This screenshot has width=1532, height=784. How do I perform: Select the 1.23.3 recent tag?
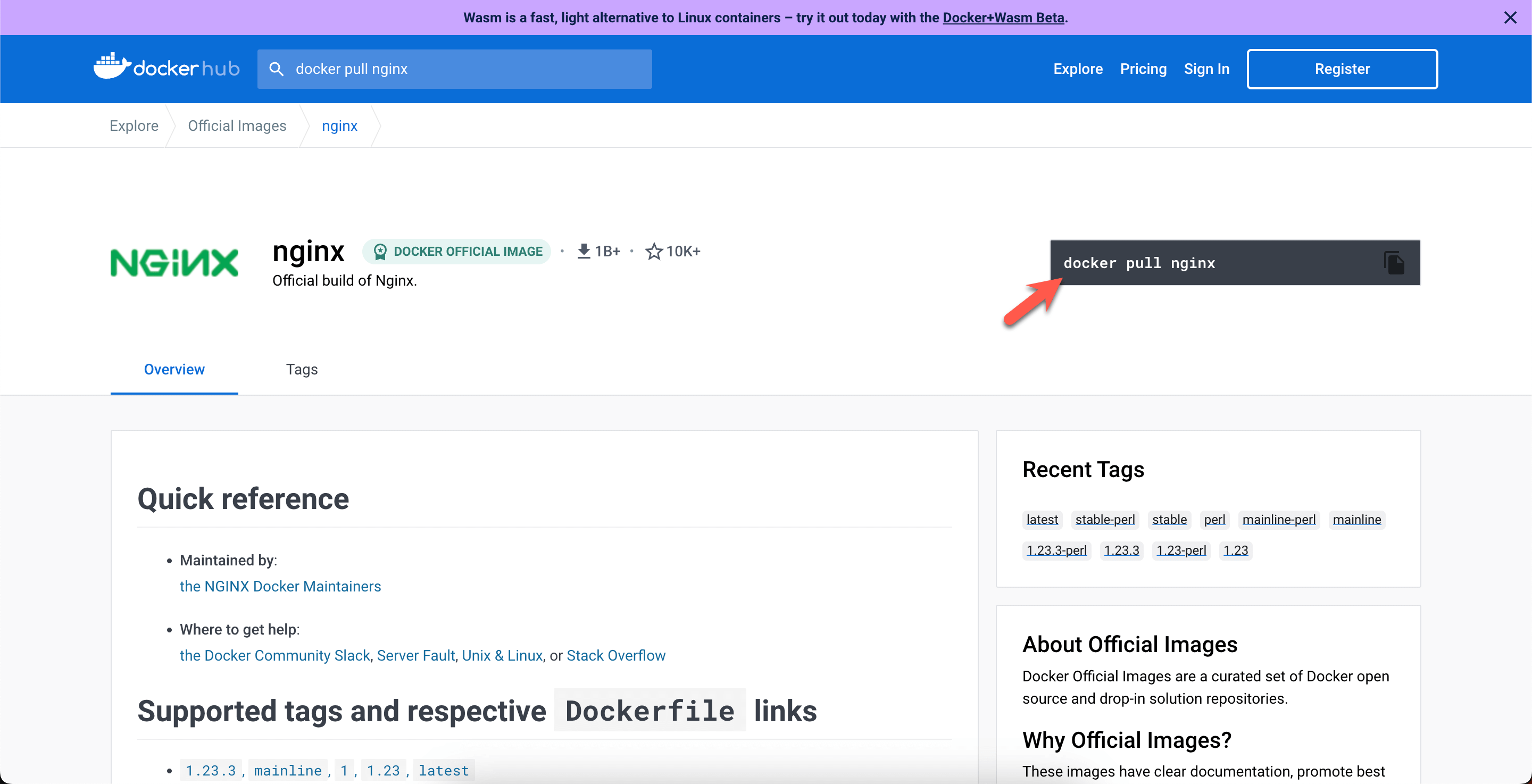coord(1121,550)
